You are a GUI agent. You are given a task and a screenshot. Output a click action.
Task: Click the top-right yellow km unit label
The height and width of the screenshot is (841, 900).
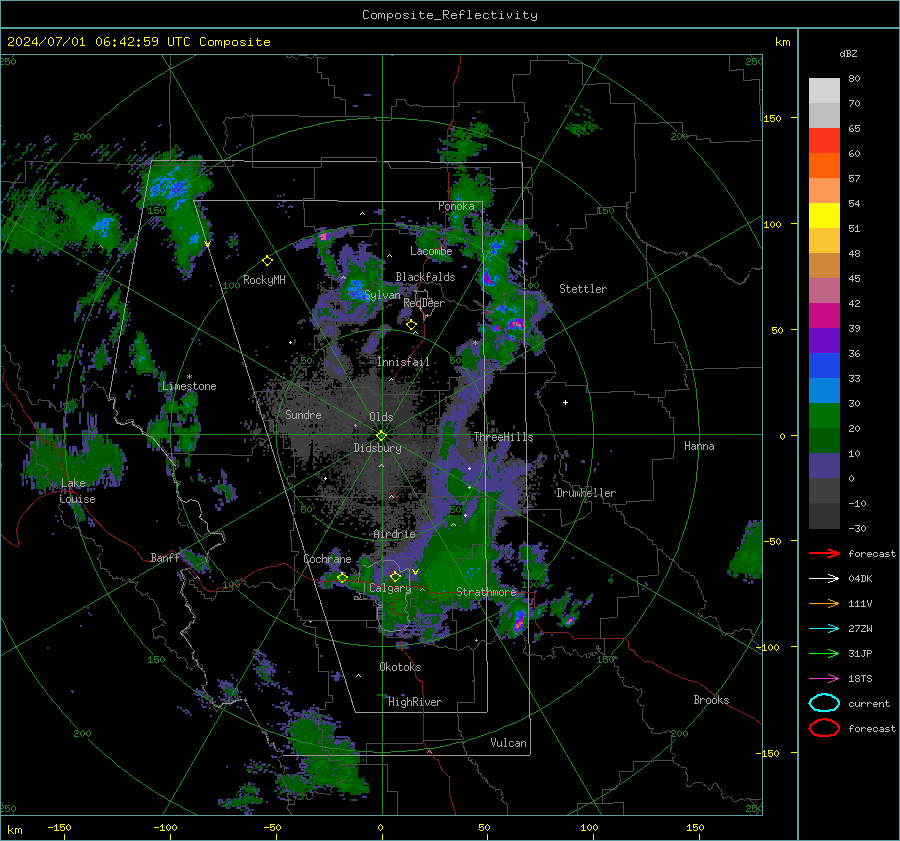[782, 42]
